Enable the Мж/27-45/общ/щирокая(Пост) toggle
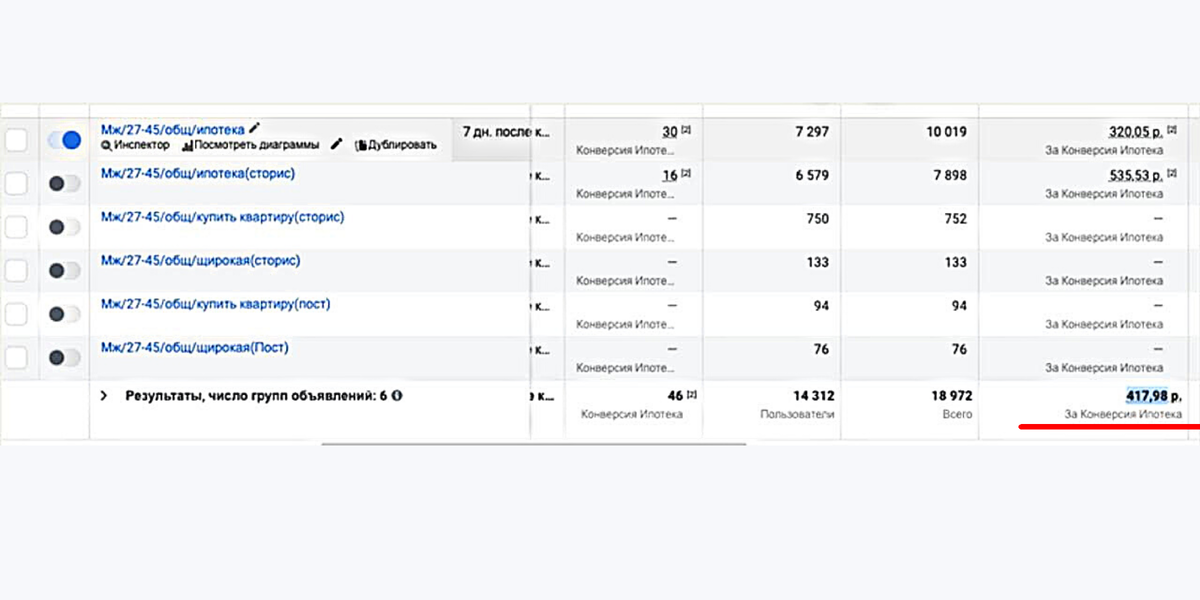This screenshot has height=600, width=1200. point(64,357)
